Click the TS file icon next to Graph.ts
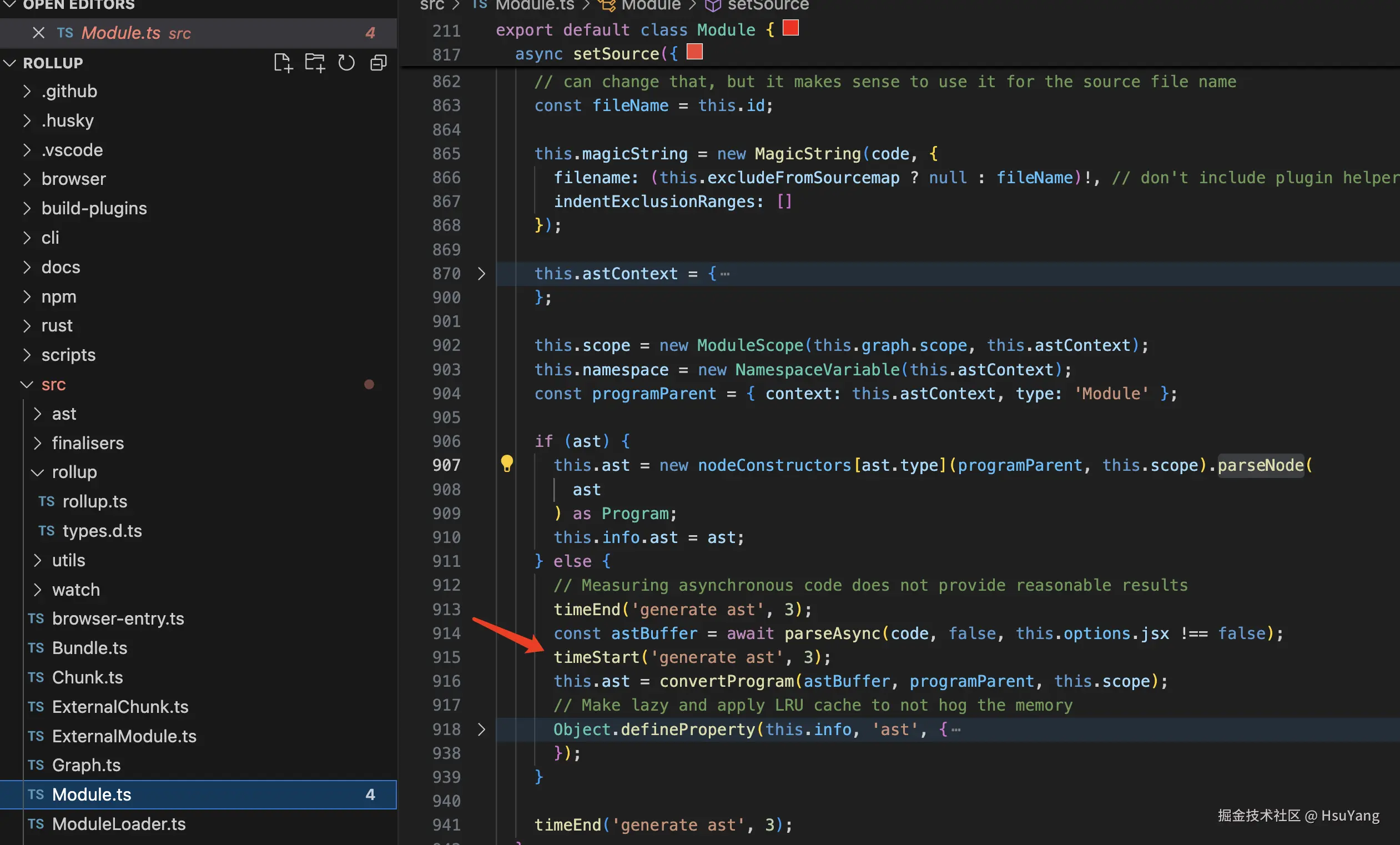This screenshot has height=845, width=1400. [x=36, y=765]
